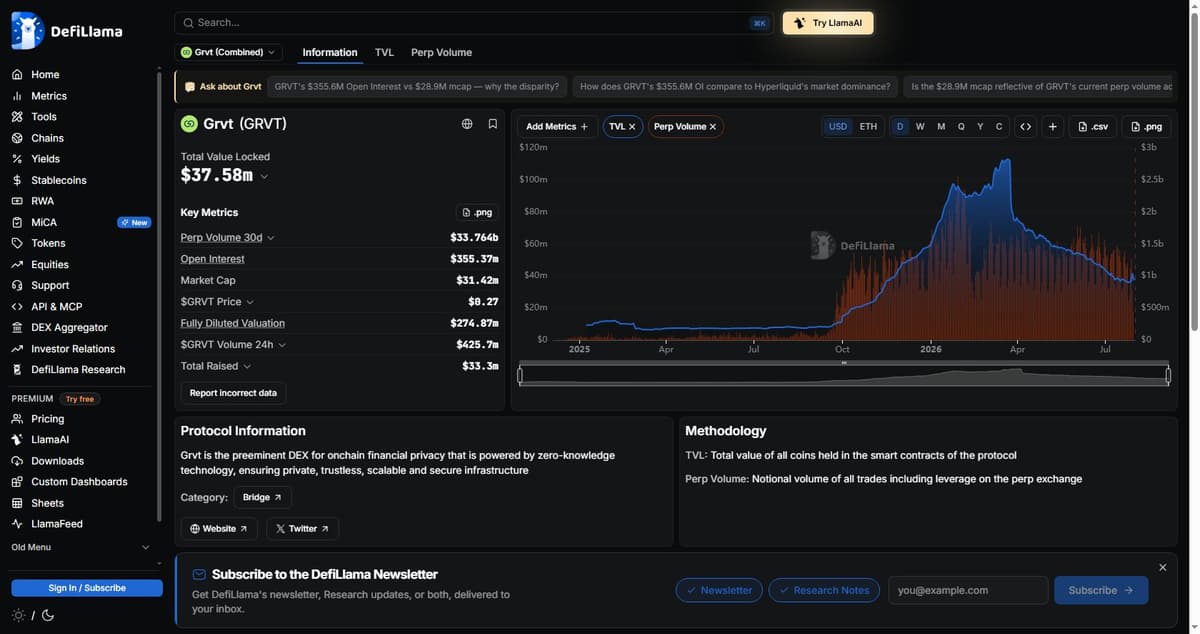Switch chart denomination to ETH
The image size is (1200, 634).
click(868, 127)
